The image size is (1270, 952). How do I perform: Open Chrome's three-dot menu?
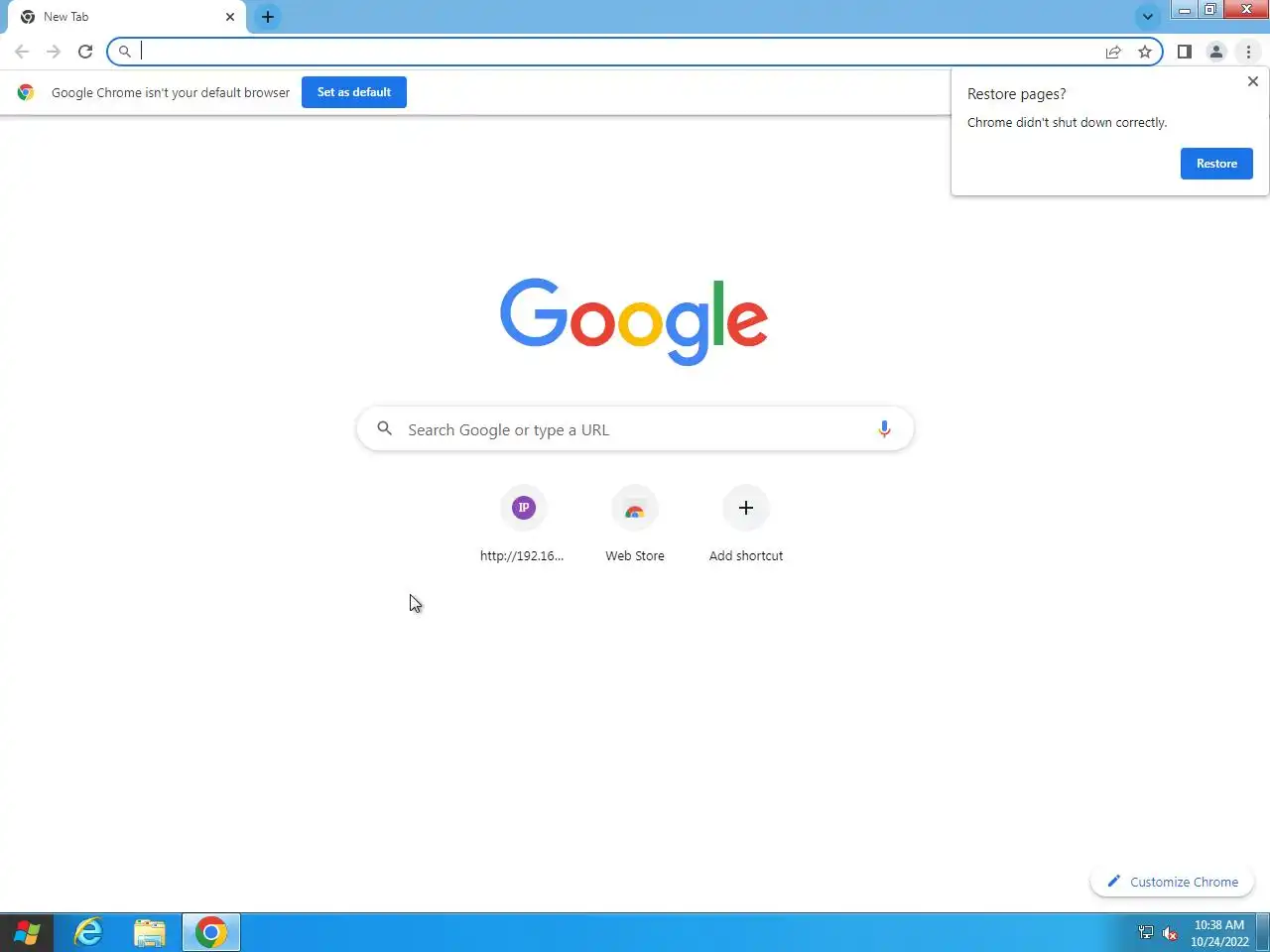(x=1248, y=52)
